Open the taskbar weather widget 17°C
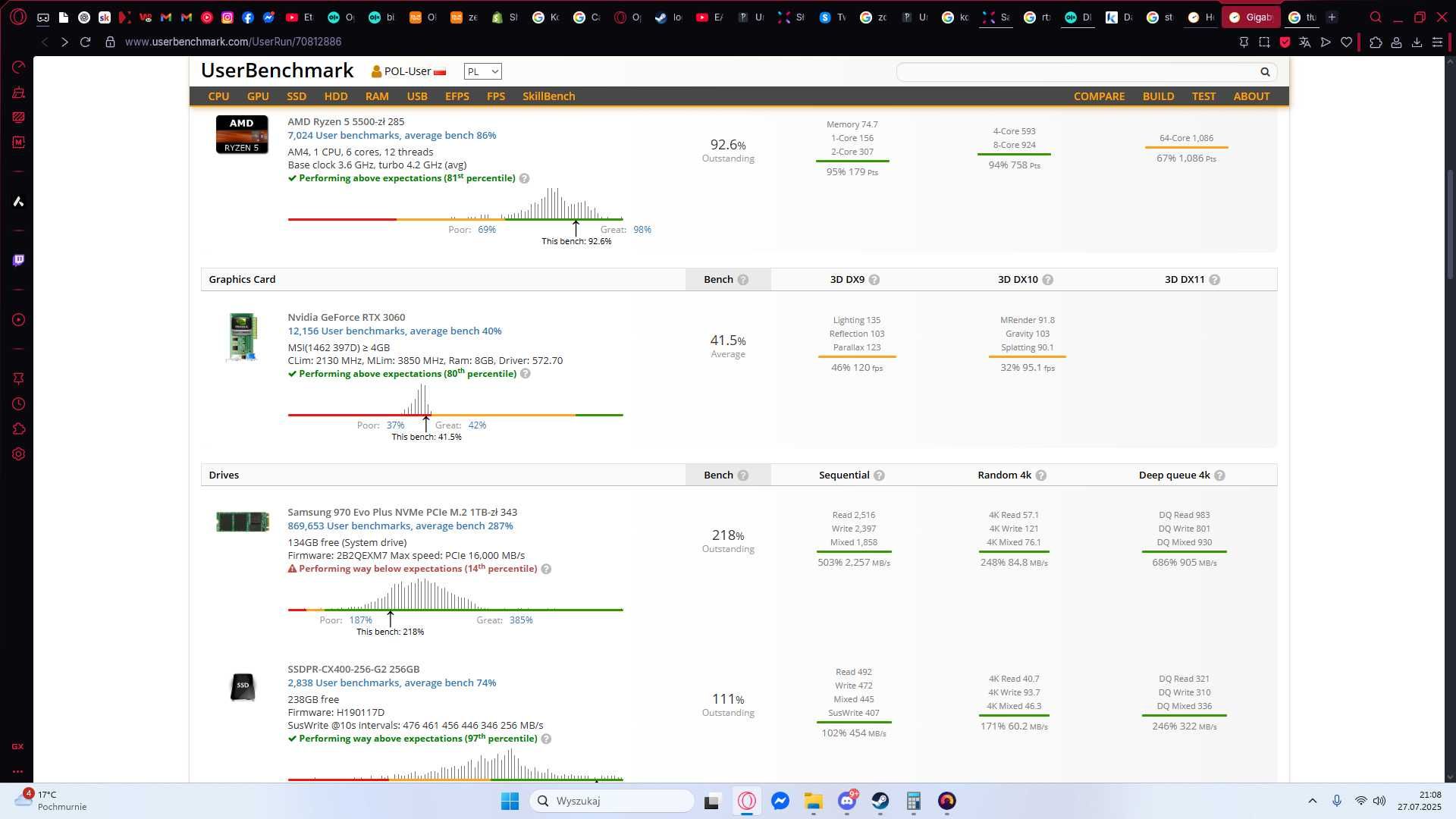Viewport: 1456px width, 819px height. point(52,801)
